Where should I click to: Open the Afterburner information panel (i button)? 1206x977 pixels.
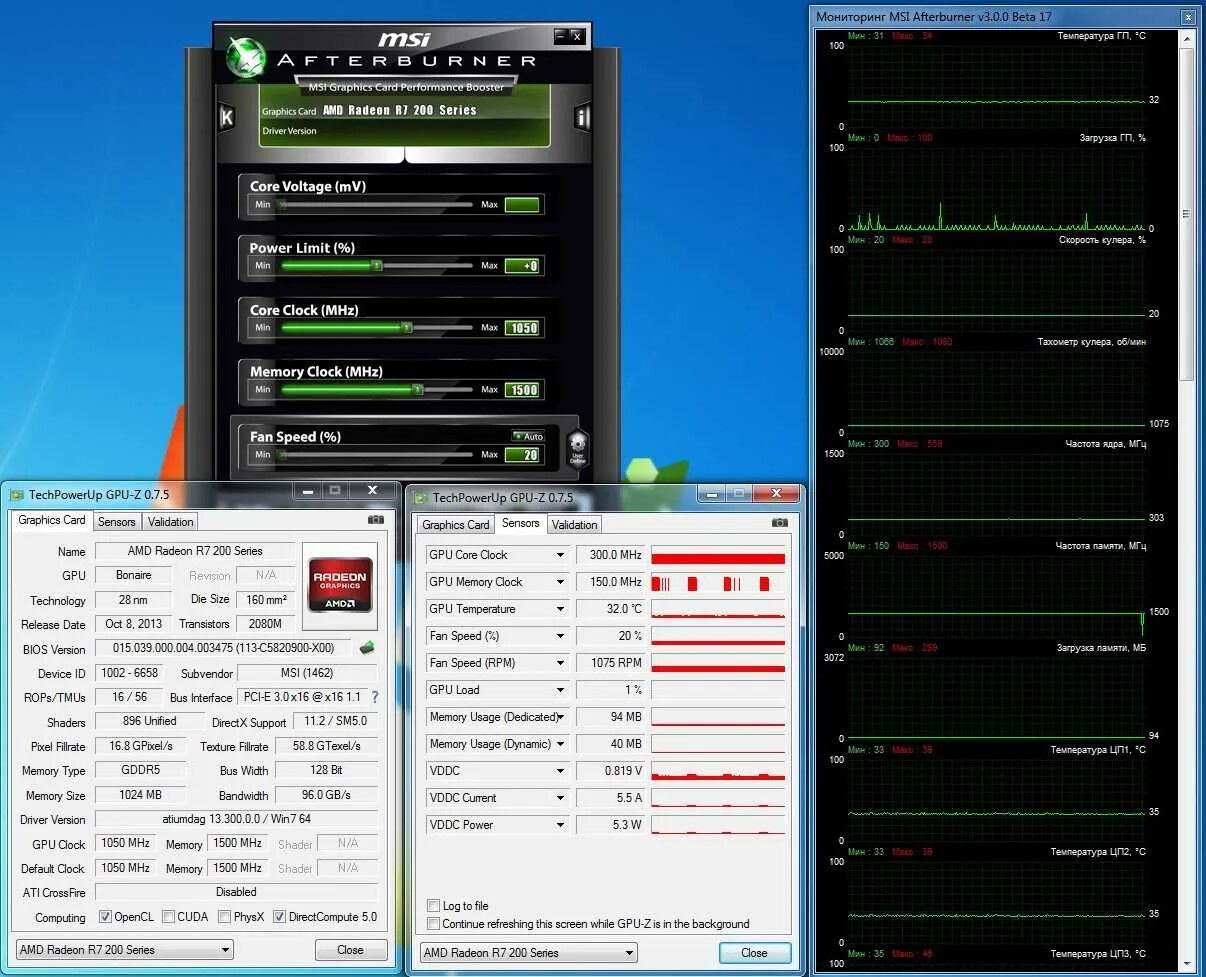click(583, 117)
